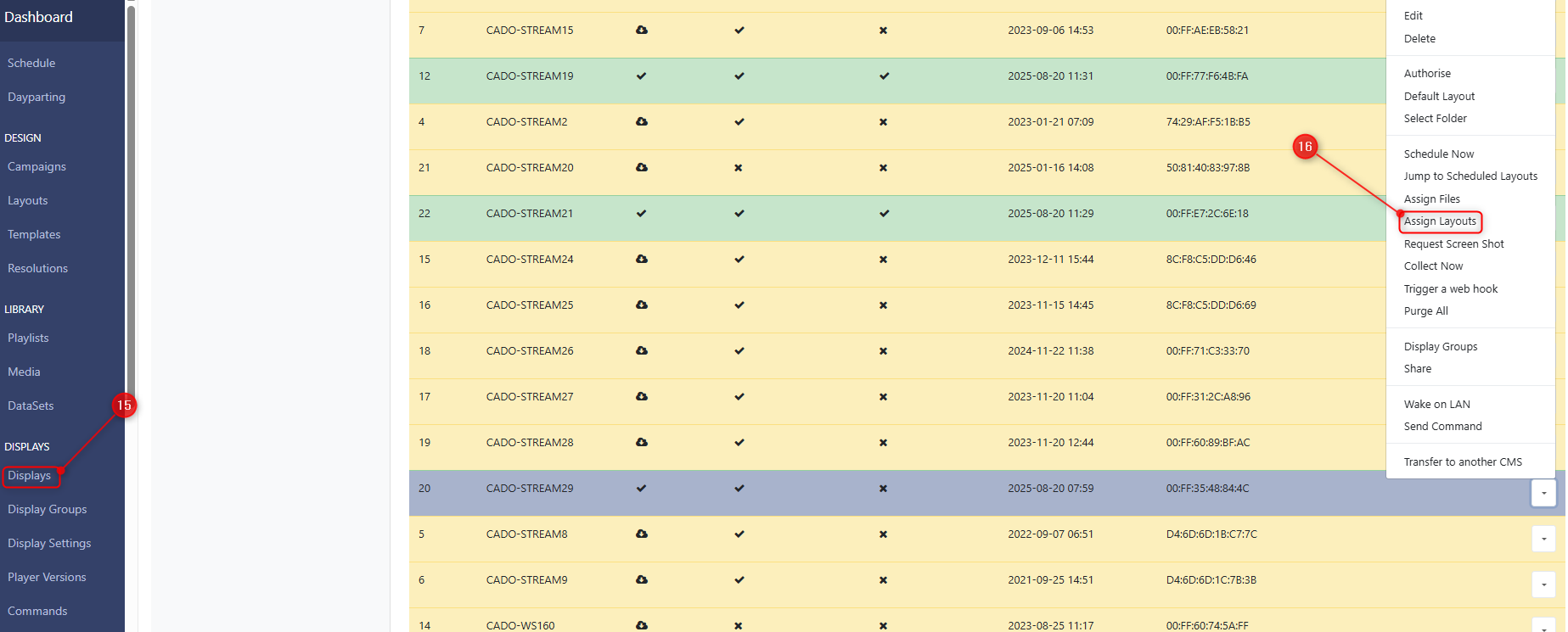The height and width of the screenshot is (632, 1568).
Task: Click cloud icon in CADO-STREAM9 row
Action: (642, 579)
